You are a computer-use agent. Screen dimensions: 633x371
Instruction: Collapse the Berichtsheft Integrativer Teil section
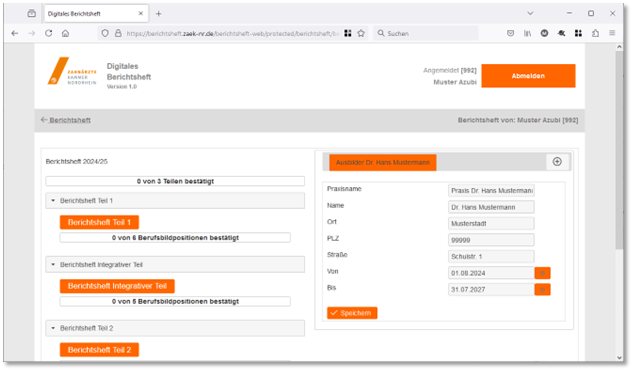pyautogui.click(x=175, y=265)
